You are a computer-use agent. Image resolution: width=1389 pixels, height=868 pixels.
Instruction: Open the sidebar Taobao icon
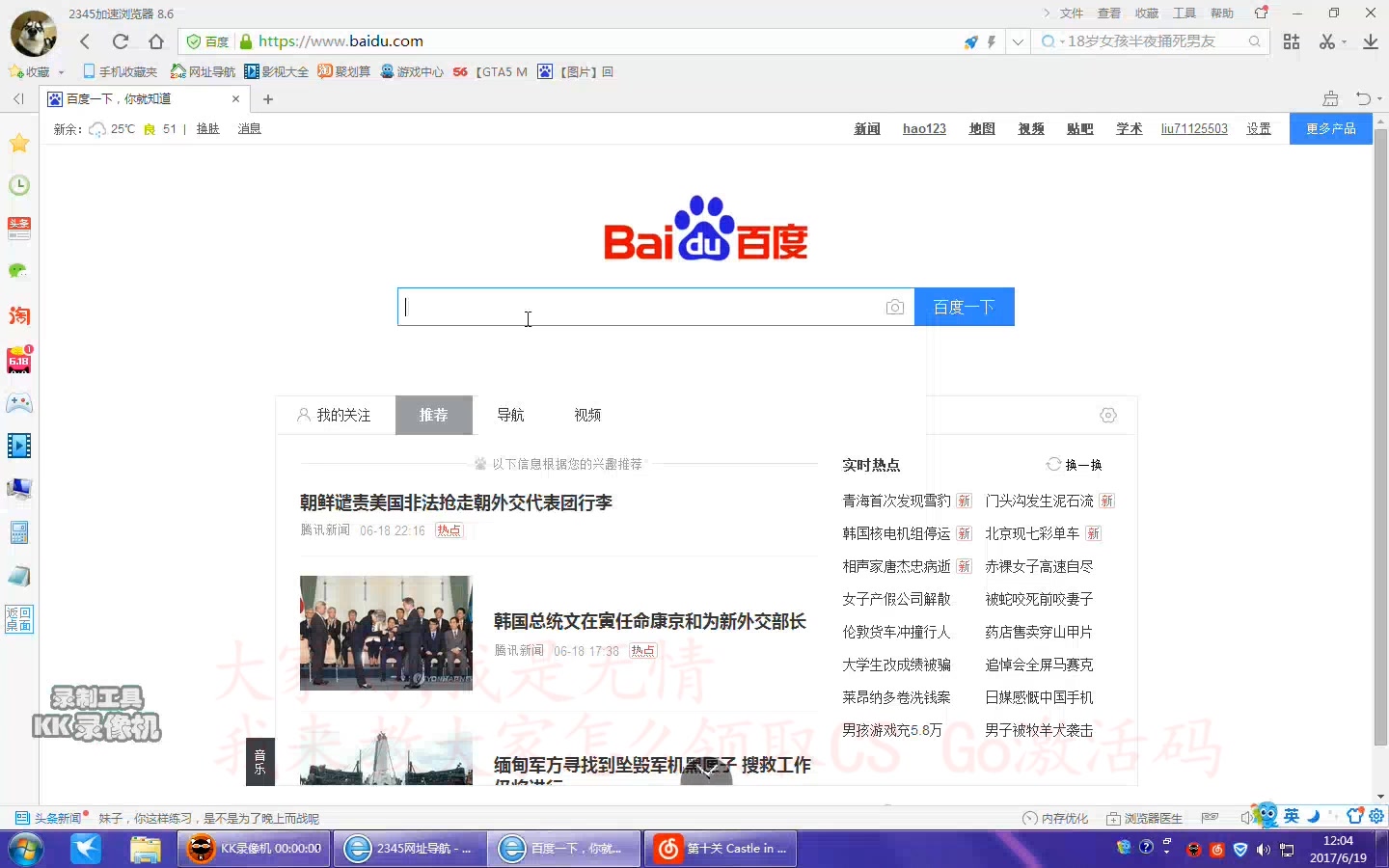19,316
